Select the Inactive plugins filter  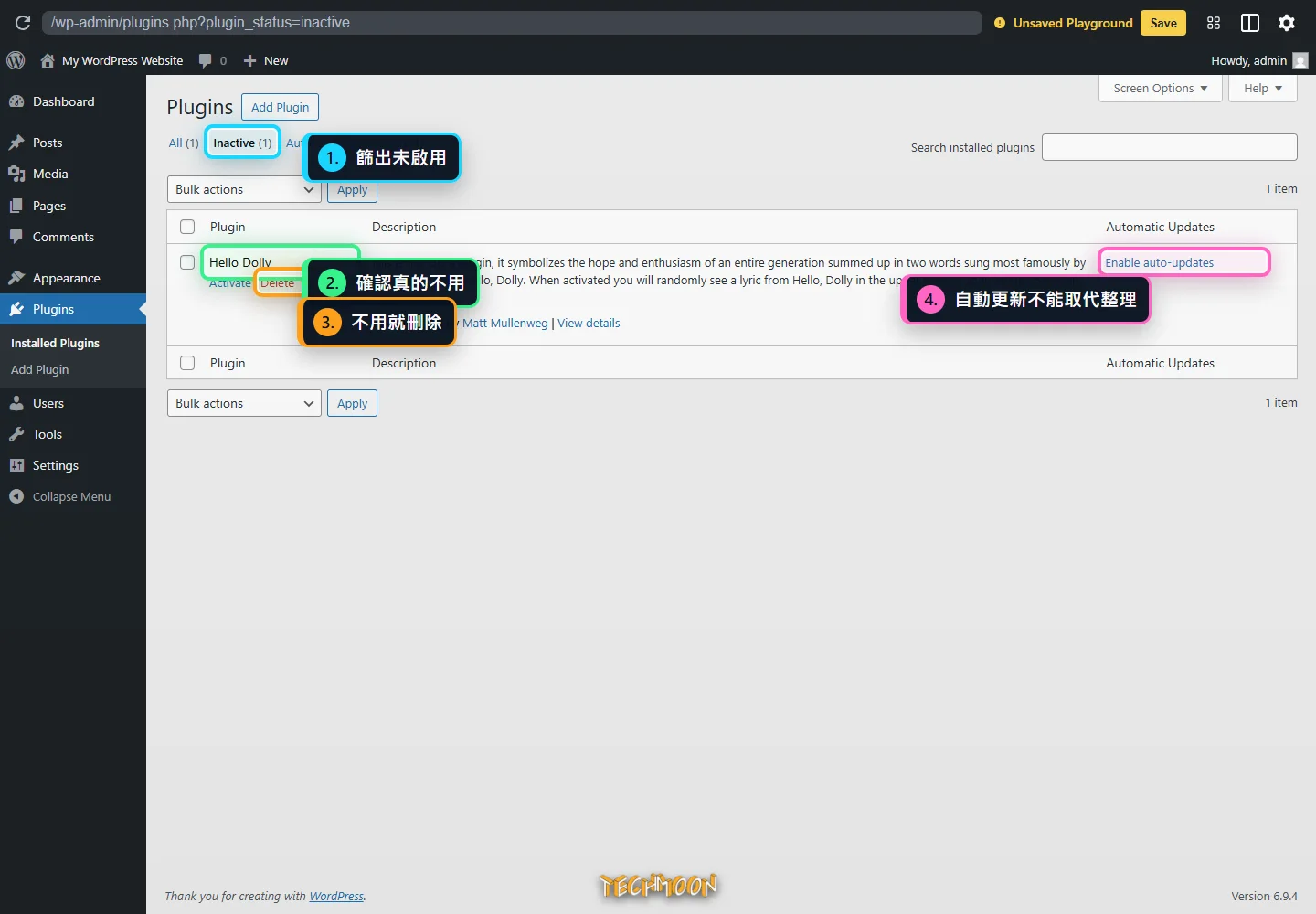242,143
